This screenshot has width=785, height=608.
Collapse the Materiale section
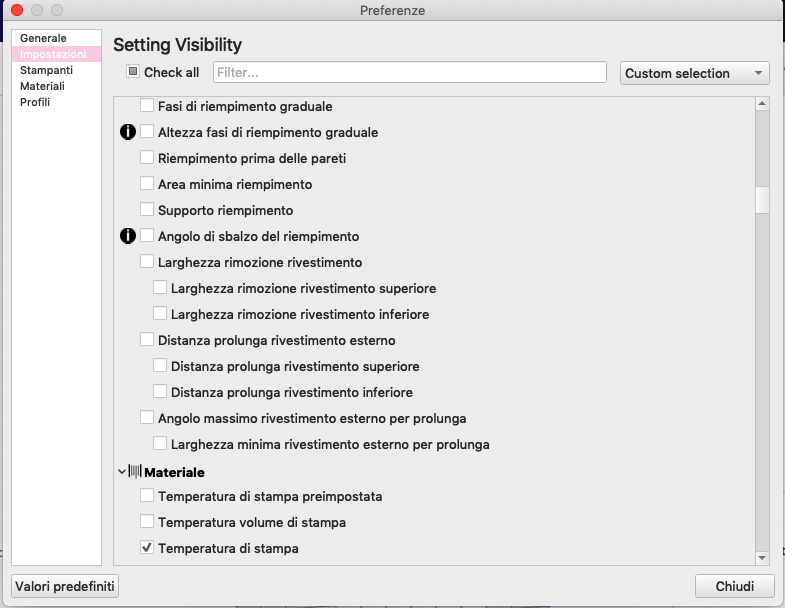click(121, 471)
